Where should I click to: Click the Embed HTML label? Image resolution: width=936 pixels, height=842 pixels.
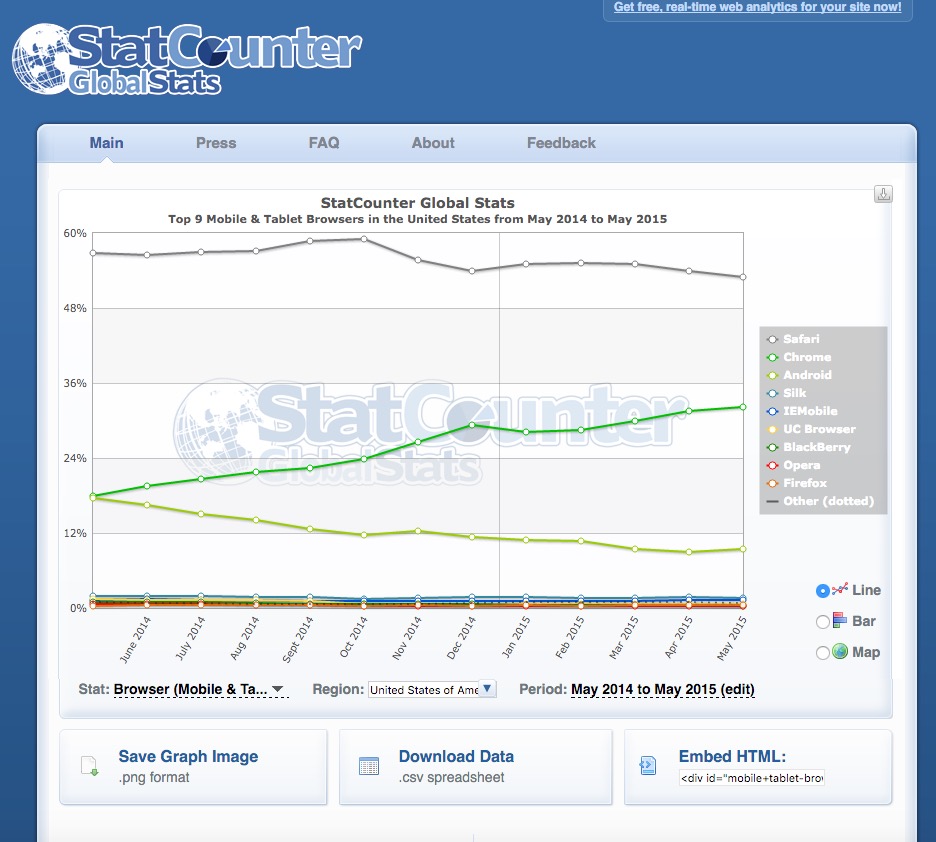click(x=732, y=756)
